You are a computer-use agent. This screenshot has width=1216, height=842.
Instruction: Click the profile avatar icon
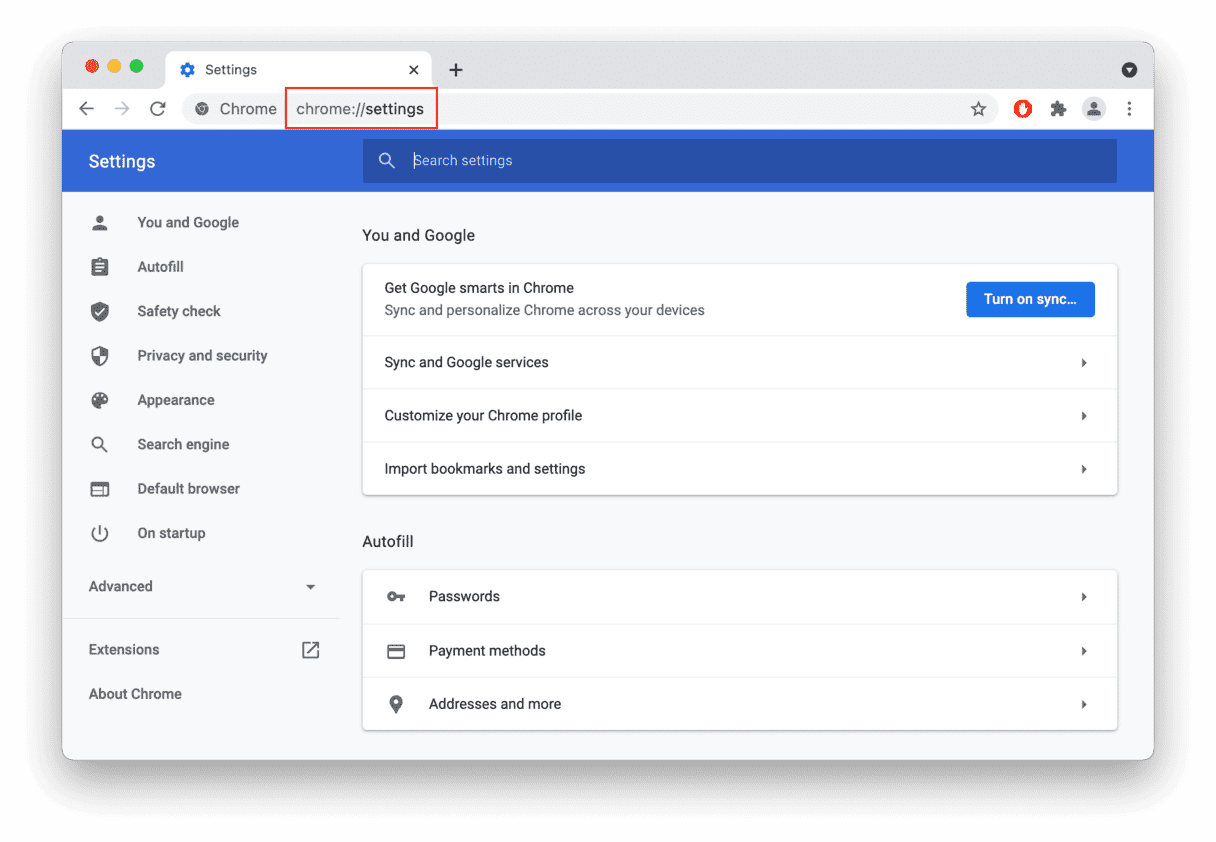[x=1094, y=109]
